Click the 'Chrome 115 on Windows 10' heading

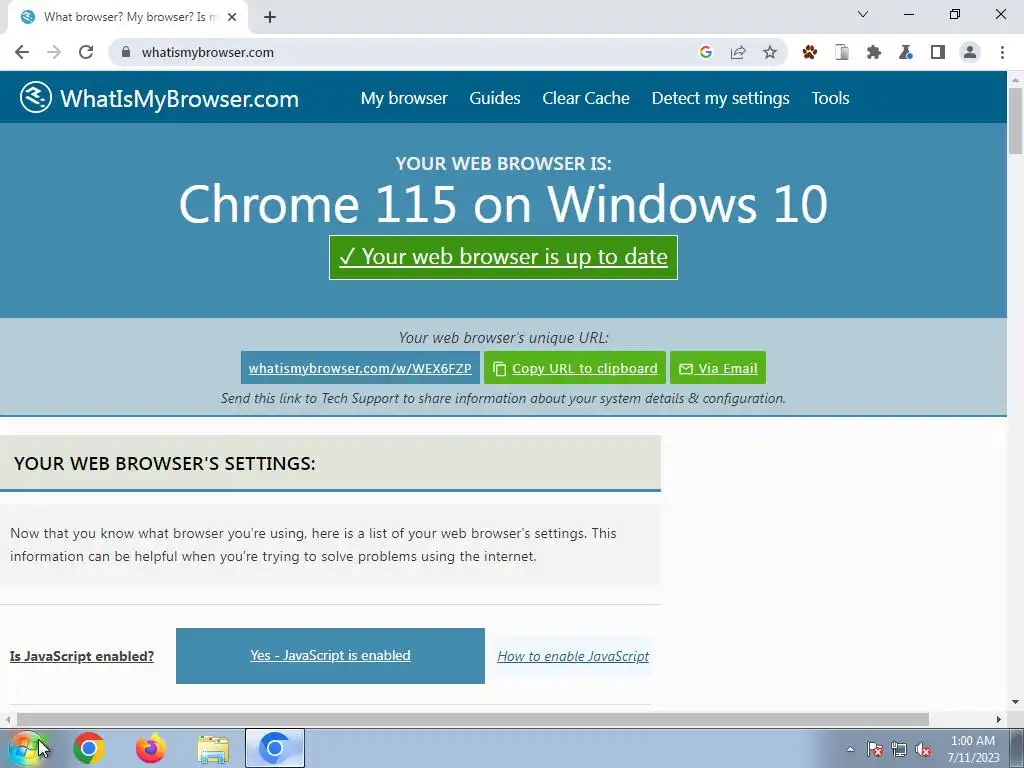504,204
